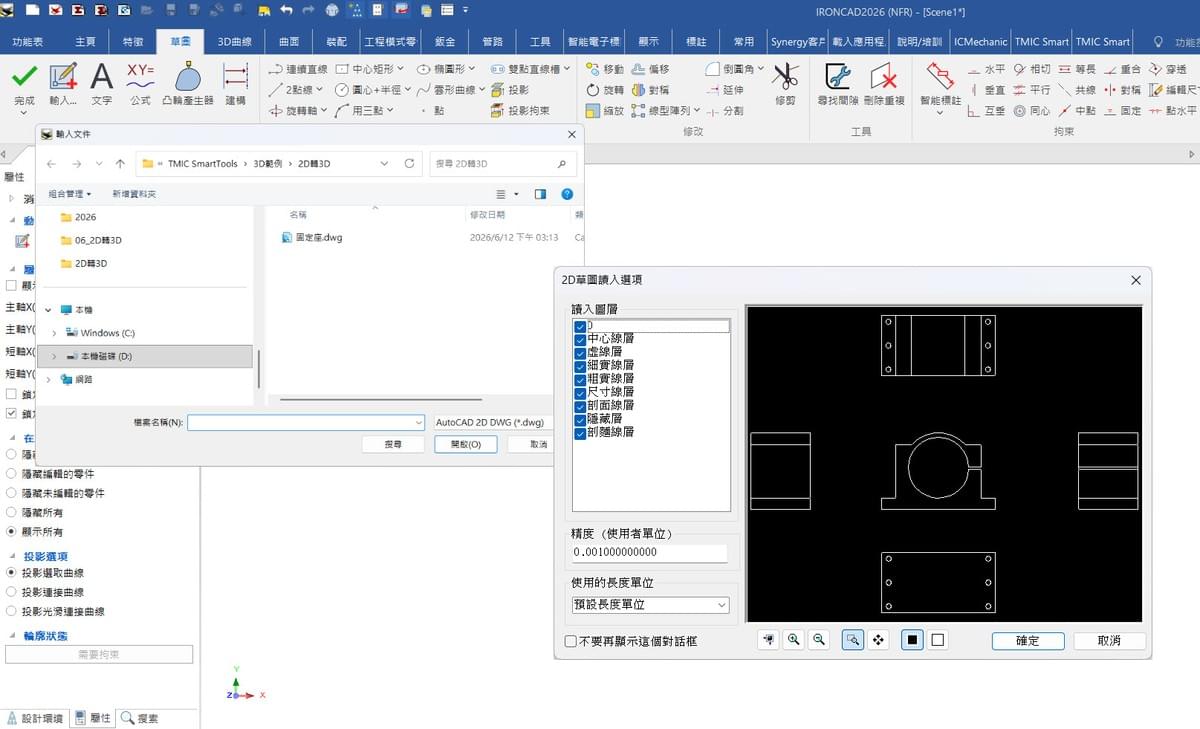Open the 橢圓形 ellipse tool dropdown
The image size is (1200, 729).
pos(473,69)
